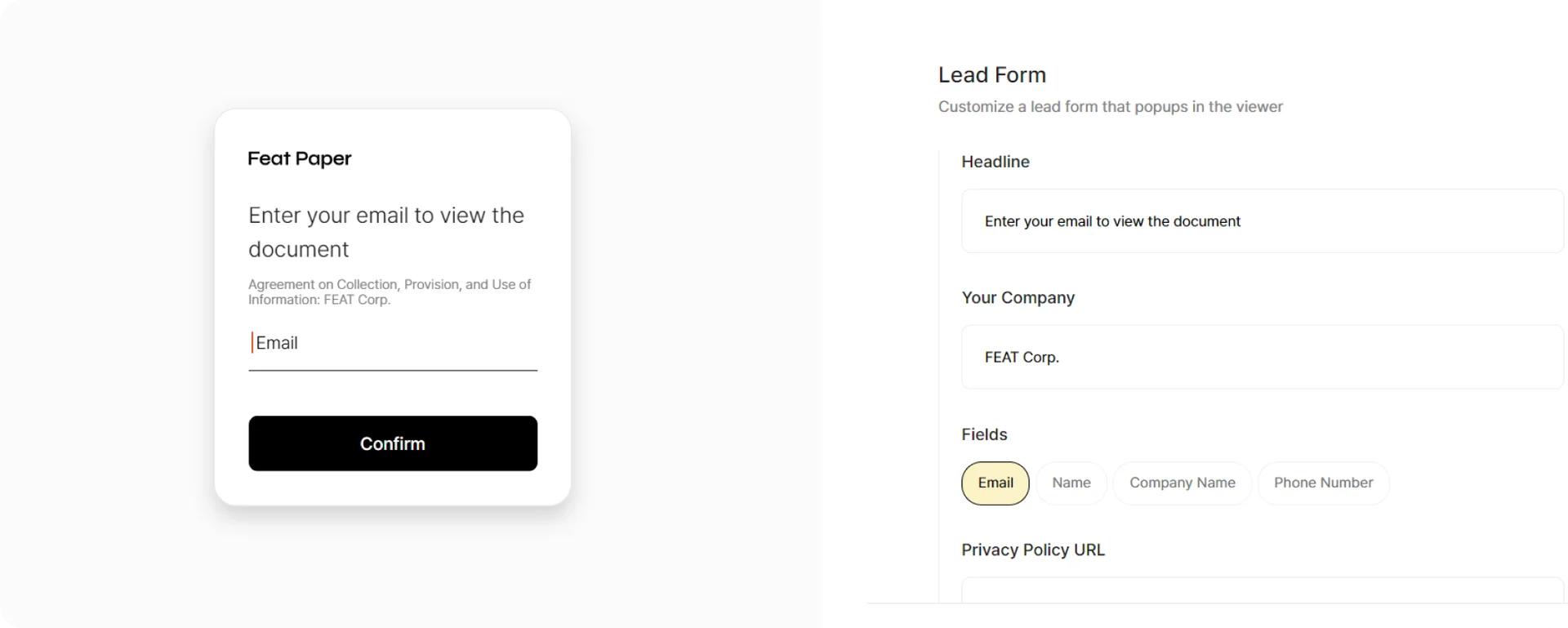Enable the Company Name field
1568x628 pixels.
pos(1182,483)
